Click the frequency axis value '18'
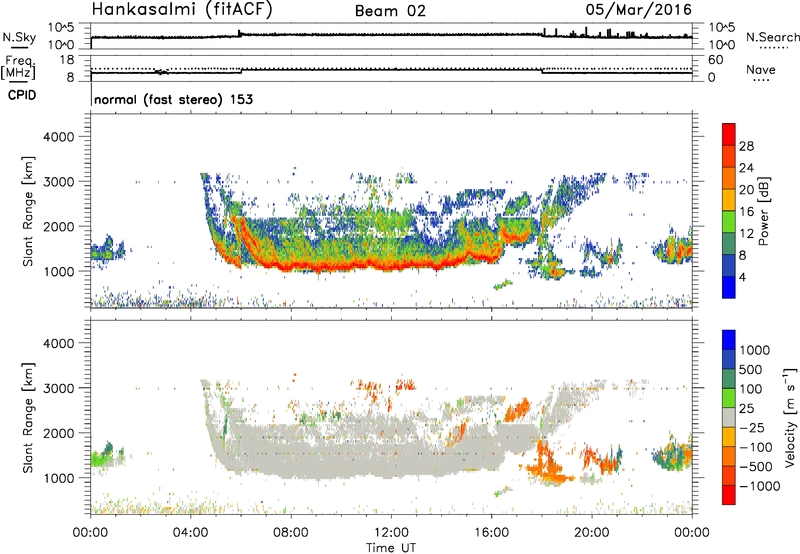The height and width of the screenshot is (554, 800). click(x=67, y=60)
